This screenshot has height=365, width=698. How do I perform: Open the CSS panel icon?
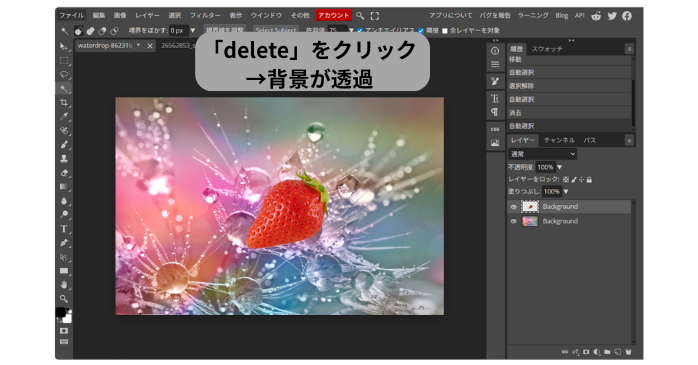click(x=495, y=129)
